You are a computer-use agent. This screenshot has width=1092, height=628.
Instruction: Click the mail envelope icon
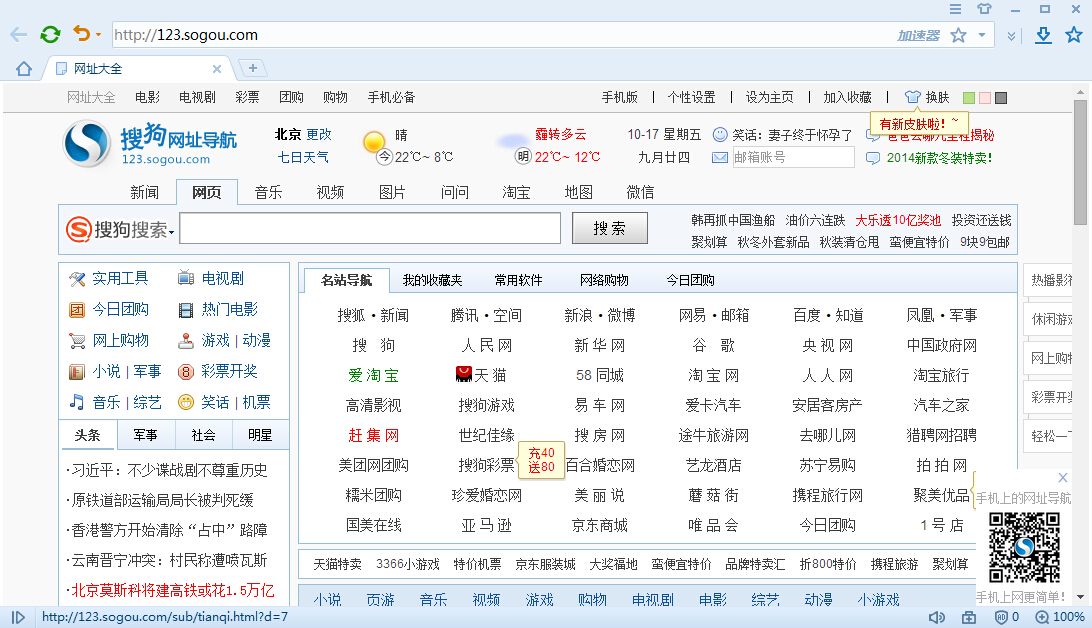pos(719,158)
